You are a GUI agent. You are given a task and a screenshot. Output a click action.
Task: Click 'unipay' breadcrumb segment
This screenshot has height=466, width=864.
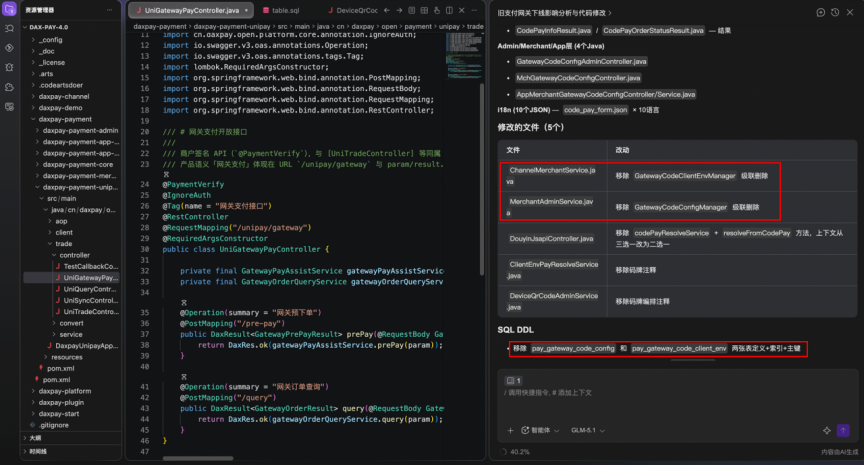coord(450,26)
